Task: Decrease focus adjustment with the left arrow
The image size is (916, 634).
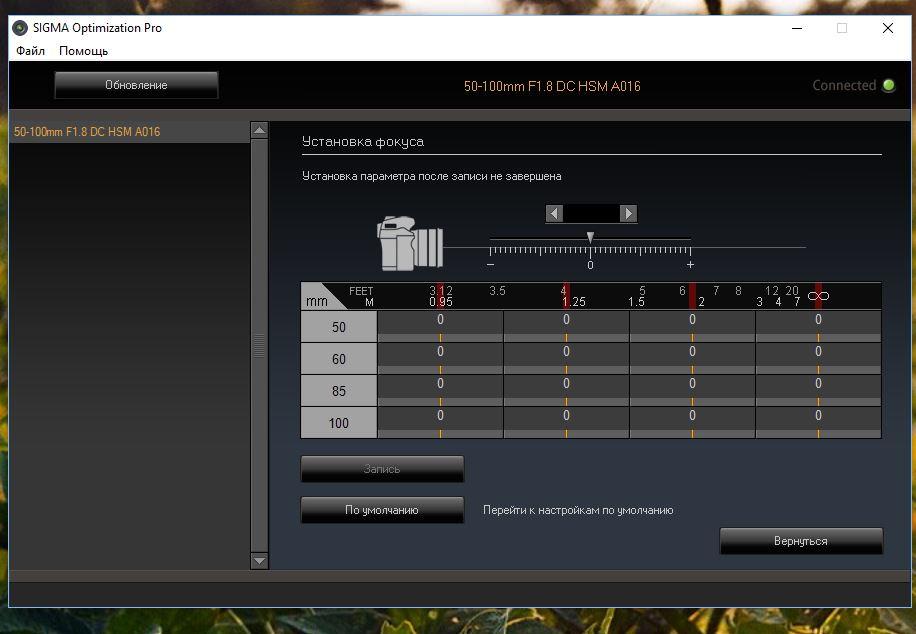Action: pyautogui.click(x=554, y=213)
